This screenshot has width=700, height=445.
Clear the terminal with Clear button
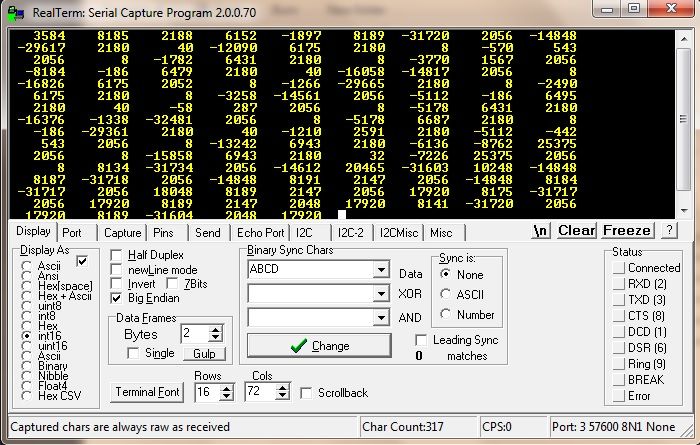[x=576, y=231]
